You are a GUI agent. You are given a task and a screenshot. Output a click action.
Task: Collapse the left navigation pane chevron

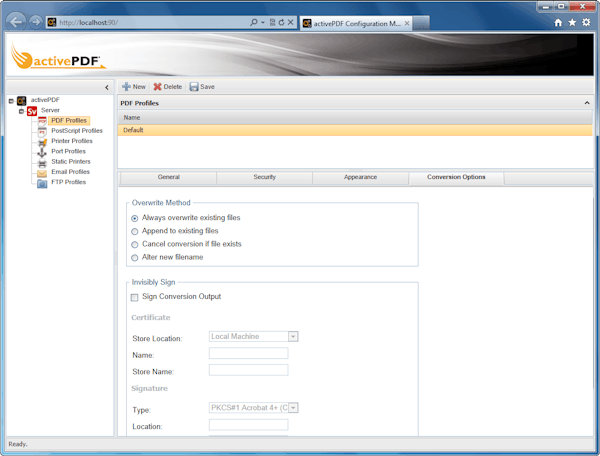pyautogui.click(x=107, y=87)
